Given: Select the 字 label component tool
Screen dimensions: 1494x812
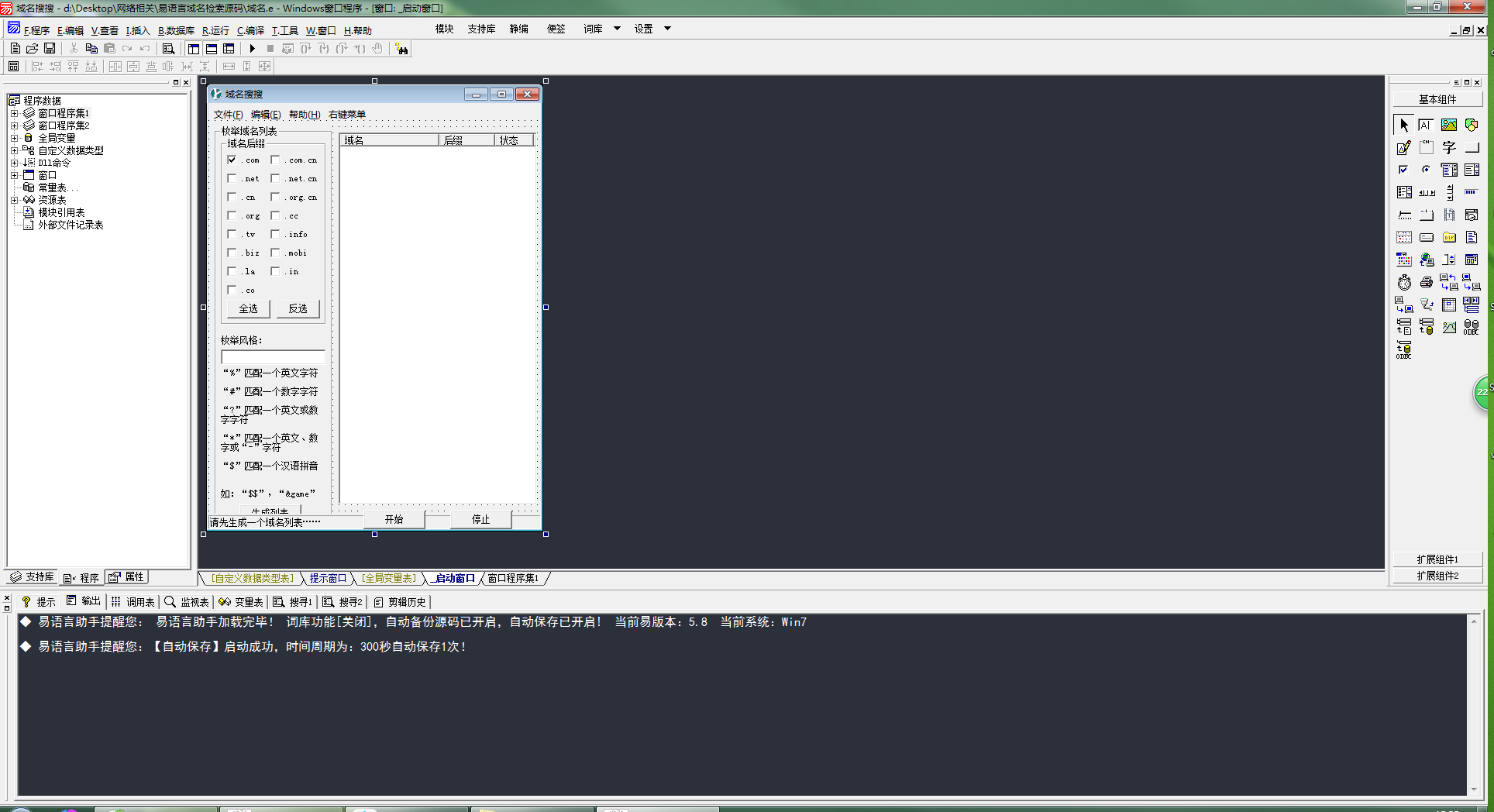Looking at the screenshot, I should (x=1448, y=147).
